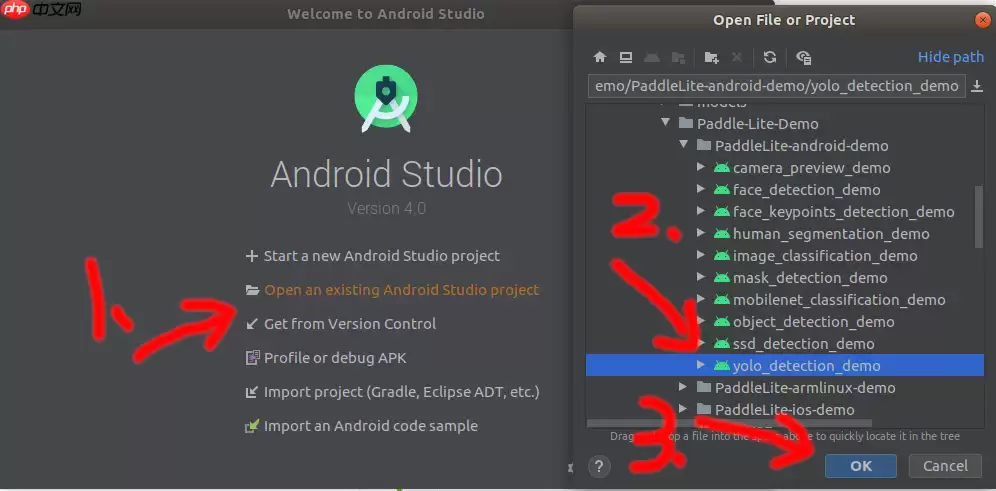Open the help question mark button

click(x=599, y=466)
